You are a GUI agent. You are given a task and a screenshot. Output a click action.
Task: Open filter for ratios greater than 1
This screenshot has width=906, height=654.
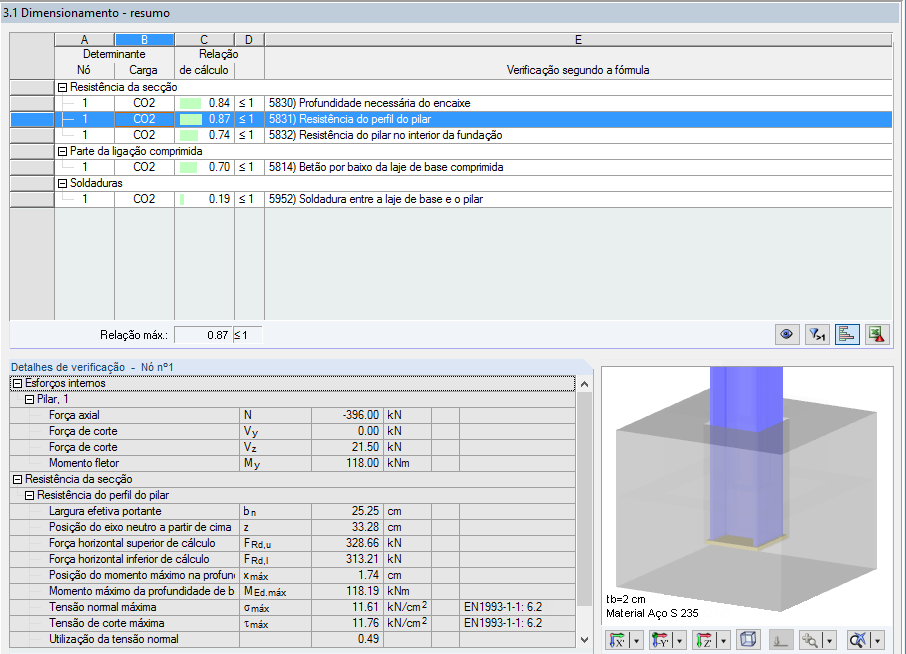(817, 334)
